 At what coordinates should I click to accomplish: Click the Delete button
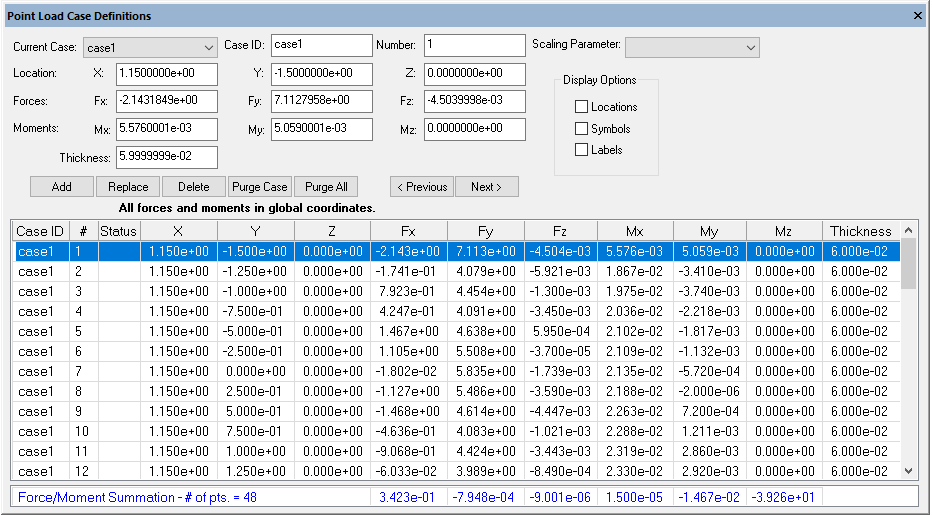click(x=194, y=187)
